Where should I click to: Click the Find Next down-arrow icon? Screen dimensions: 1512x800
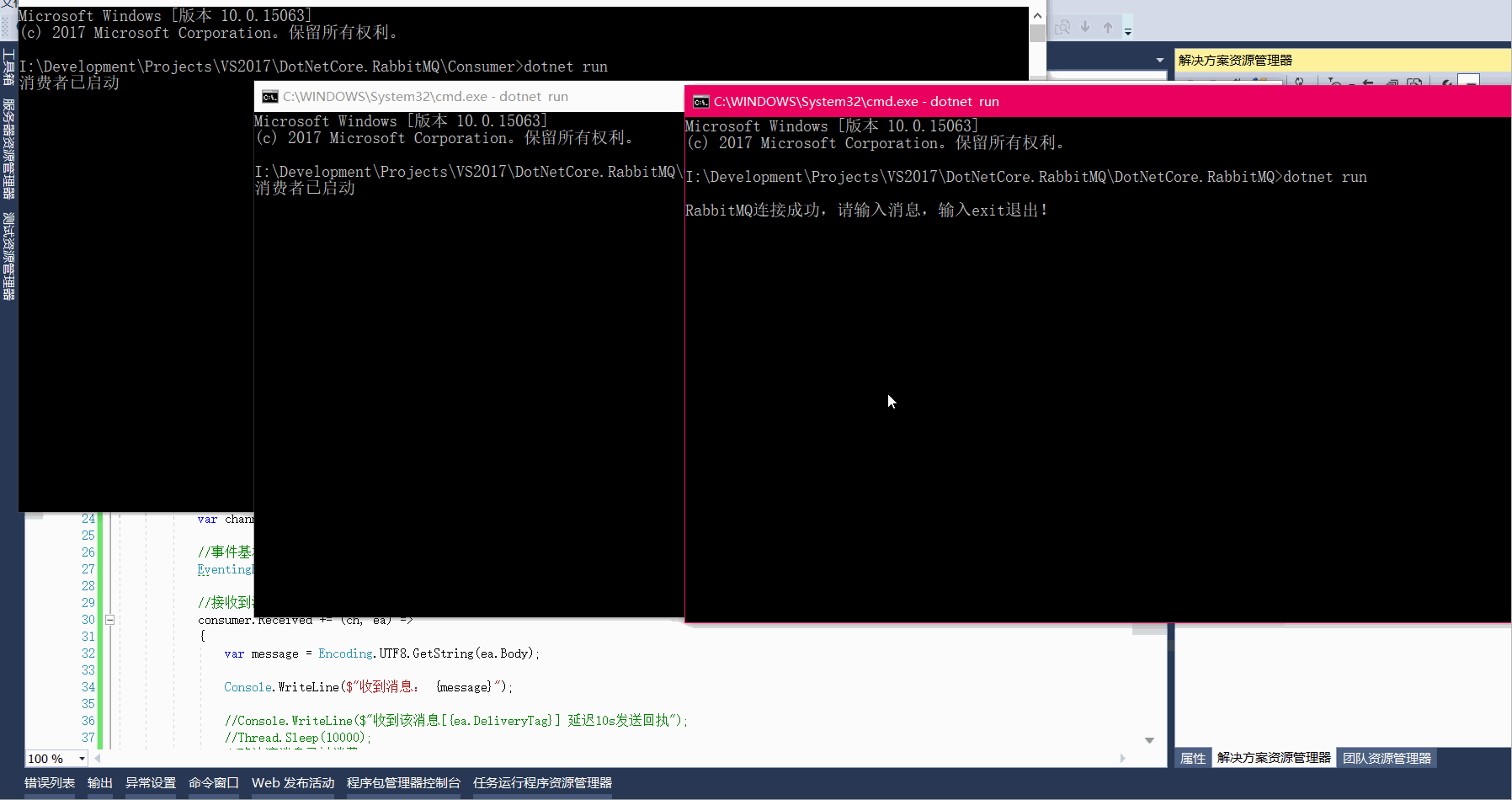(x=1084, y=27)
